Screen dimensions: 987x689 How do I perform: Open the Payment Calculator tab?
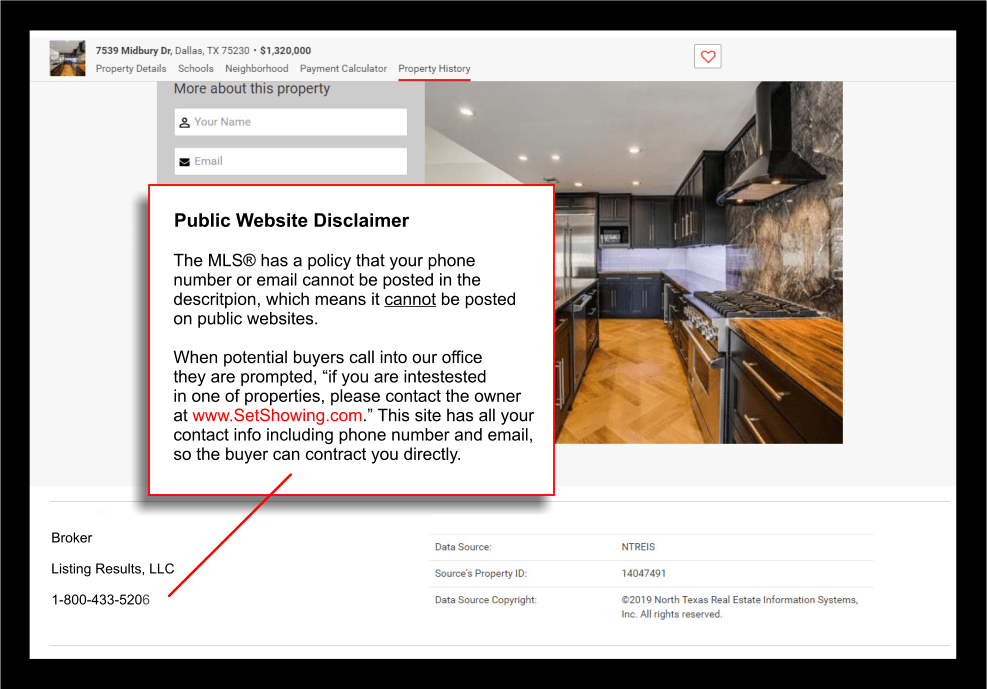click(x=343, y=68)
